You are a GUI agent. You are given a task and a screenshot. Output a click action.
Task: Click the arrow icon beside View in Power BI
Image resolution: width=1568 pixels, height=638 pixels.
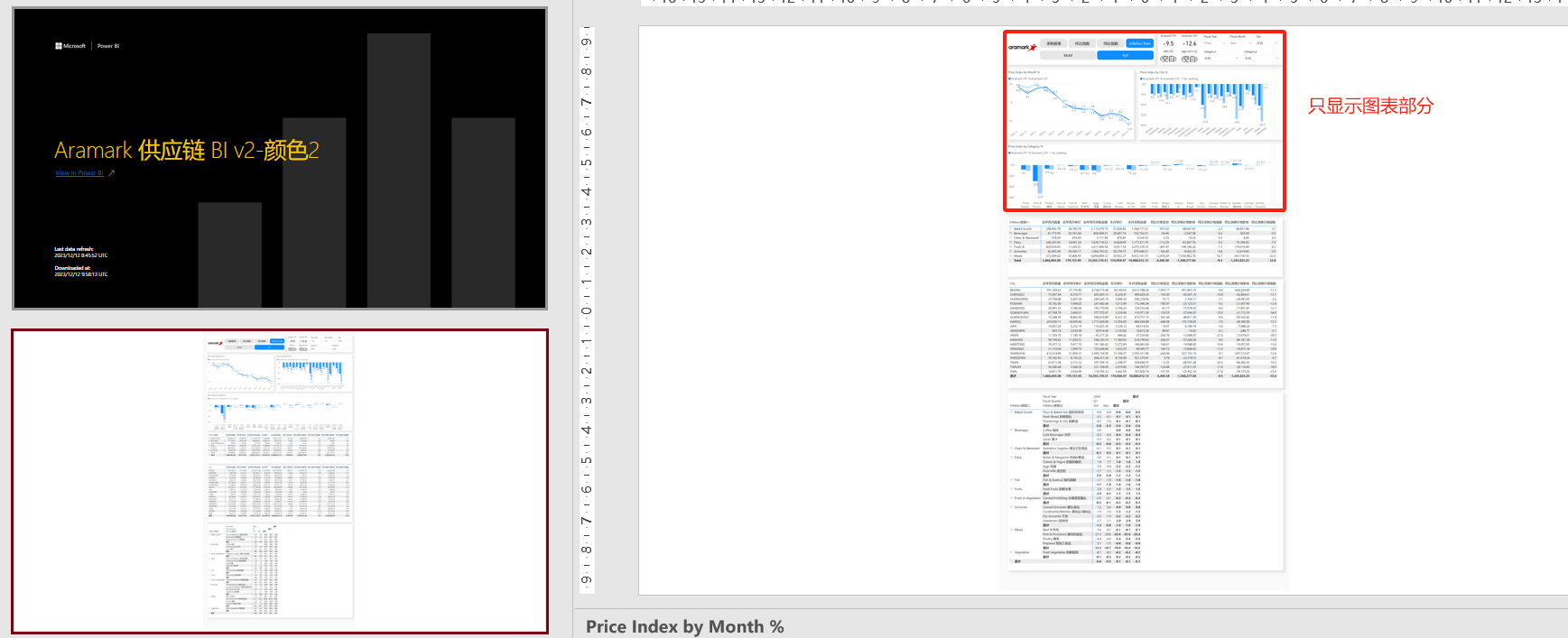(x=111, y=173)
